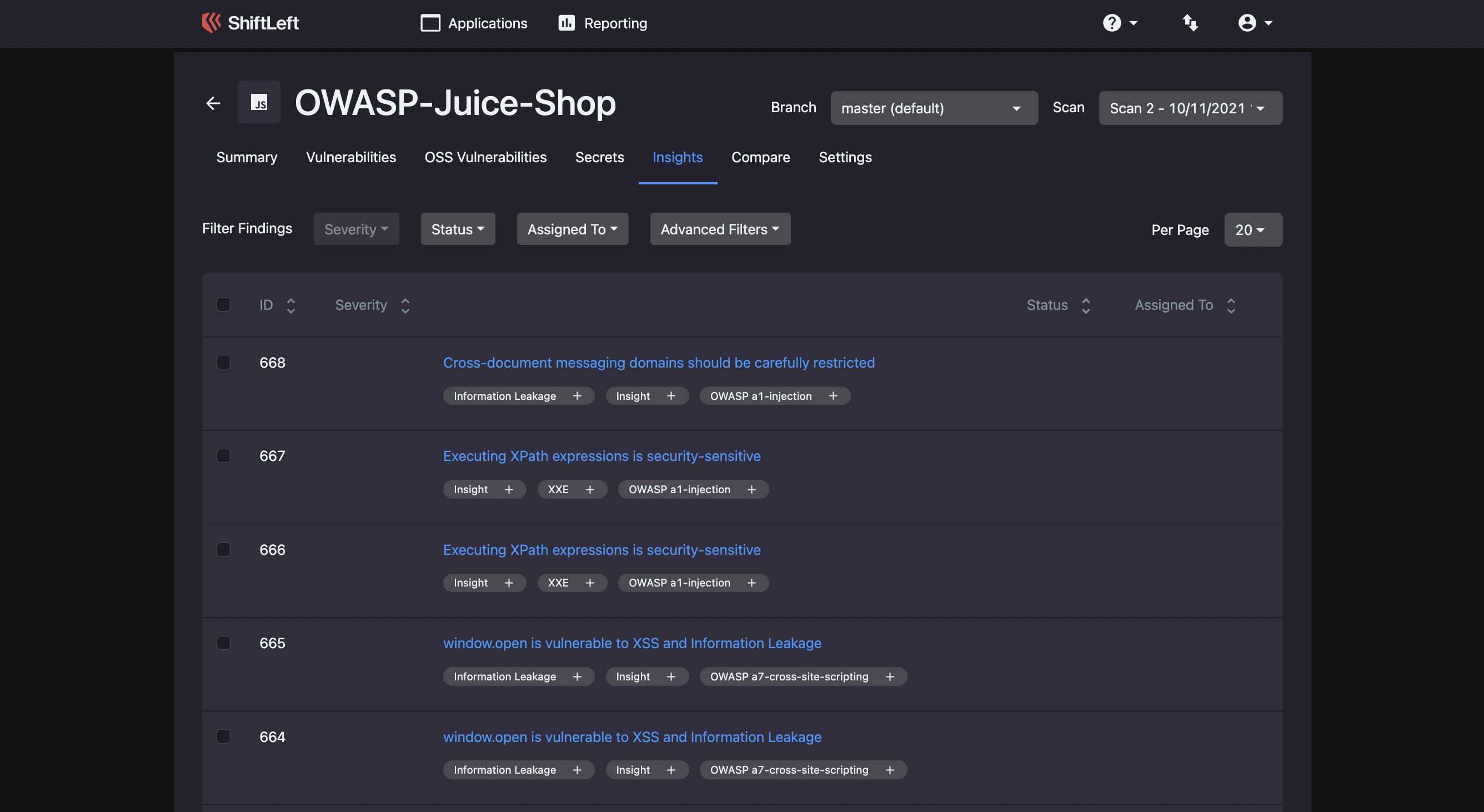
Task: Click plus on XXE tag, row 666
Action: click(x=590, y=583)
